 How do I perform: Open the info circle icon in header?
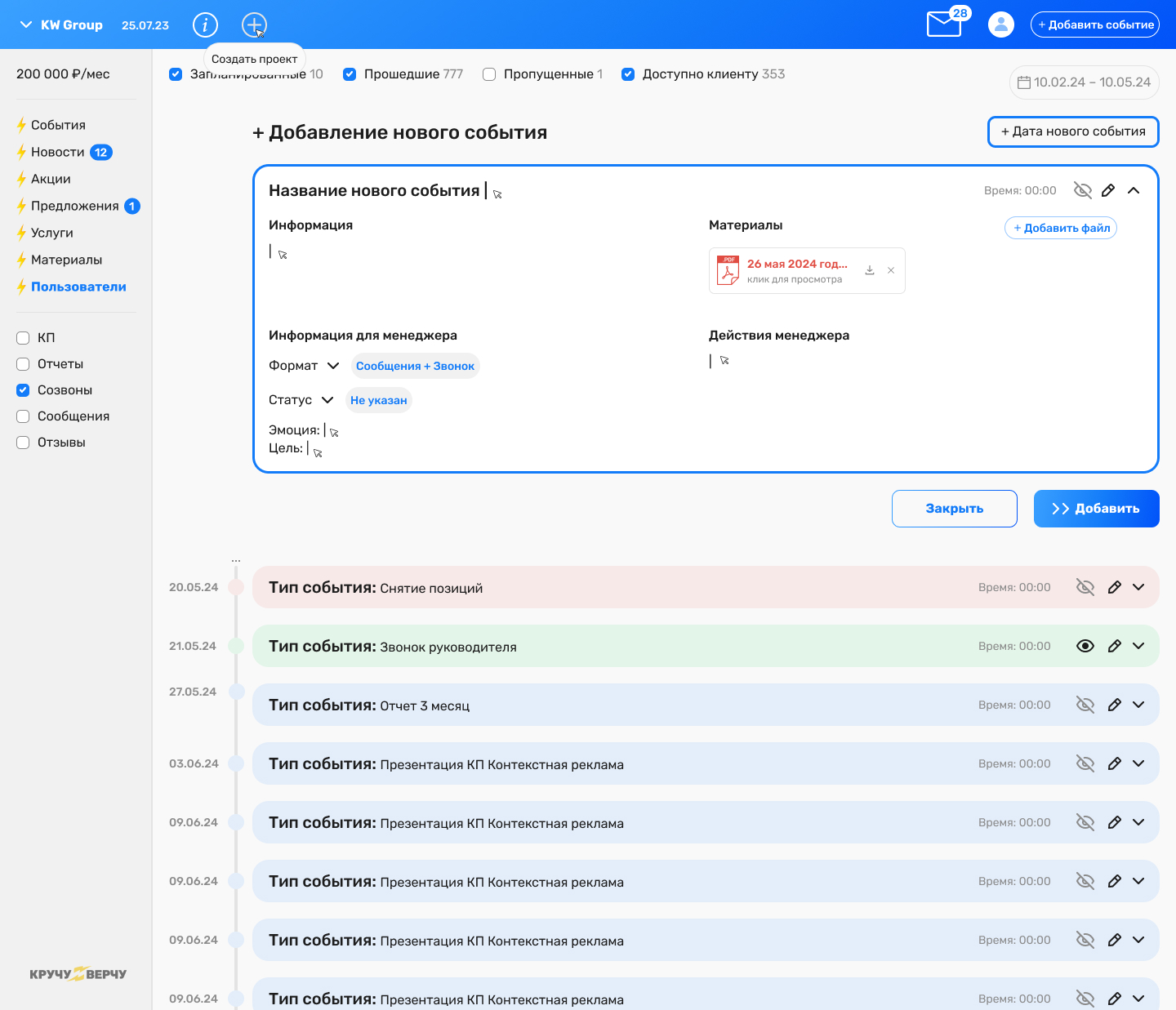pyautogui.click(x=205, y=24)
